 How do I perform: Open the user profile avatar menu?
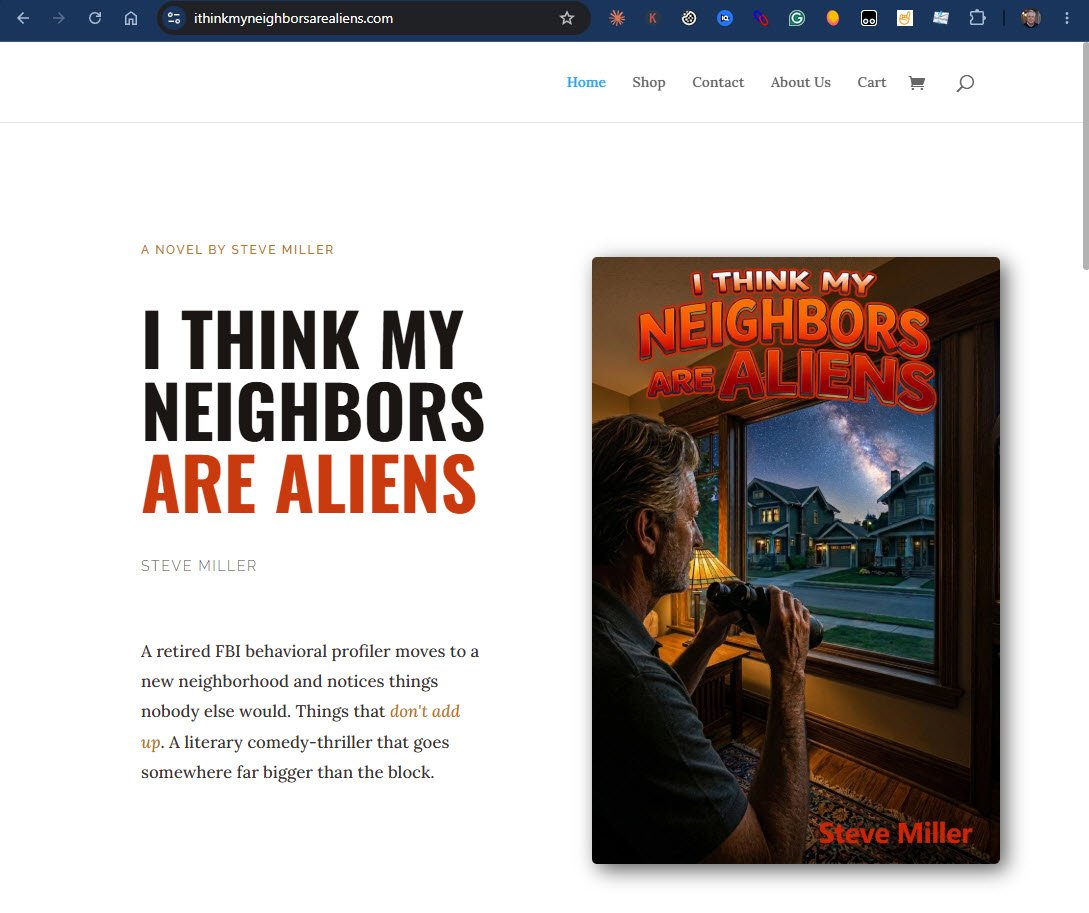[x=1031, y=18]
